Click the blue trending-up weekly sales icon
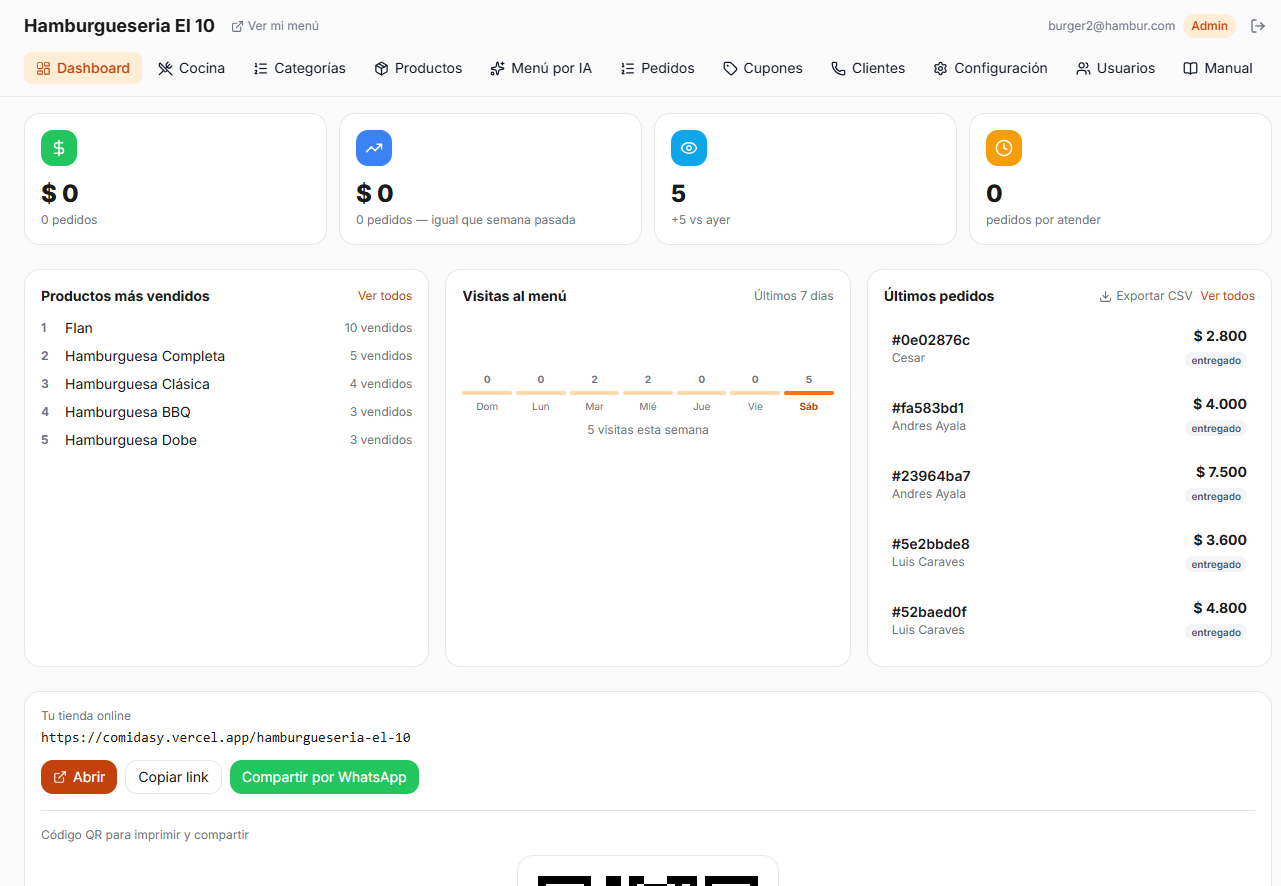This screenshot has height=886, width=1281. 374,148
